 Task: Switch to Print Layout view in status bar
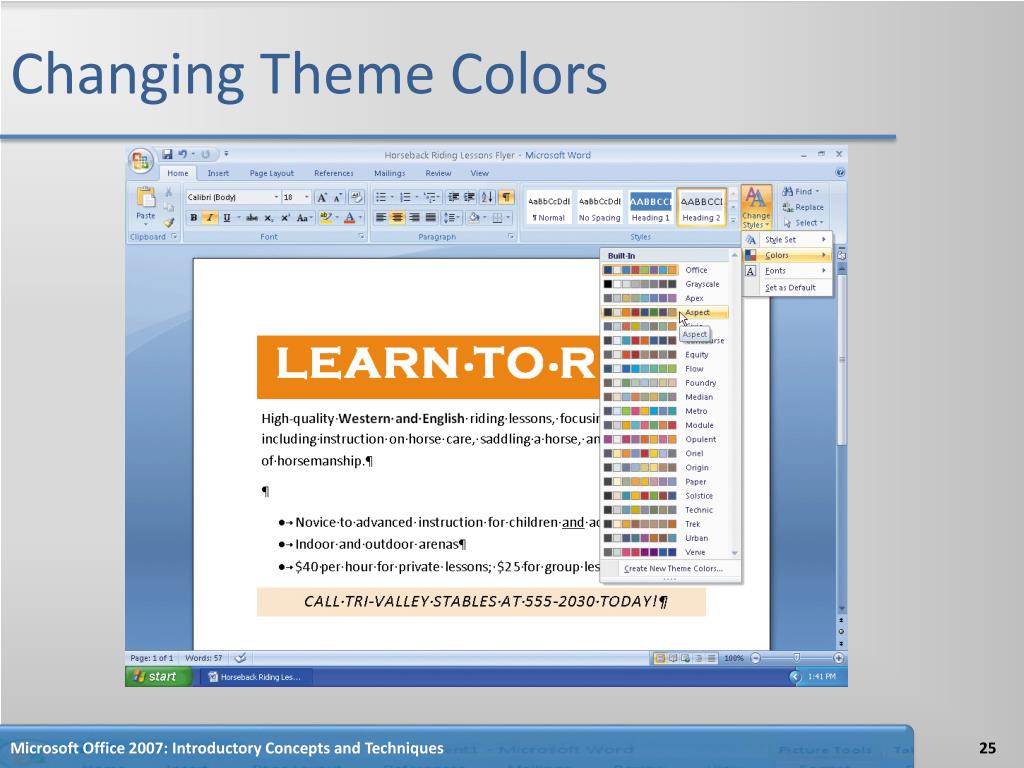click(660, 658)
